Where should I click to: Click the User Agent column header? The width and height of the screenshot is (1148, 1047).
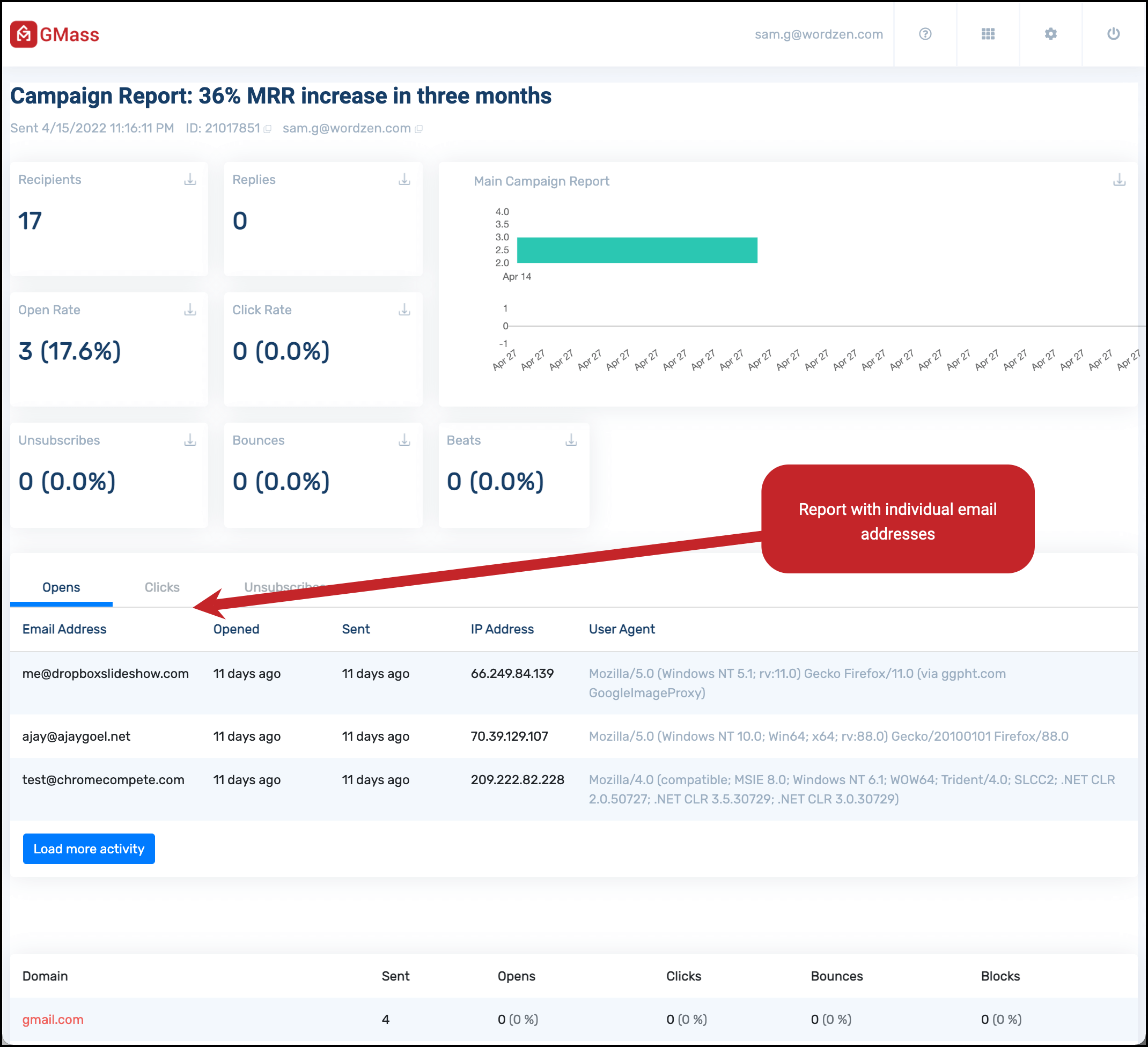click(622, 629)
